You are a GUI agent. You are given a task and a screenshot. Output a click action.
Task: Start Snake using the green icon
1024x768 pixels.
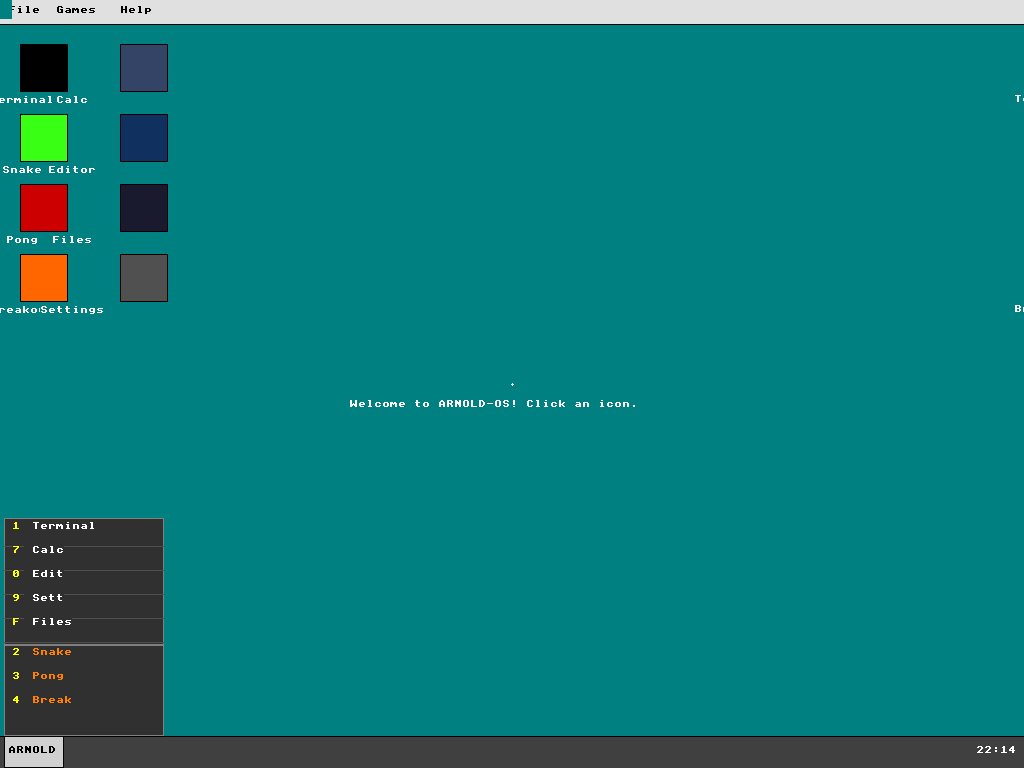(43, 137)
